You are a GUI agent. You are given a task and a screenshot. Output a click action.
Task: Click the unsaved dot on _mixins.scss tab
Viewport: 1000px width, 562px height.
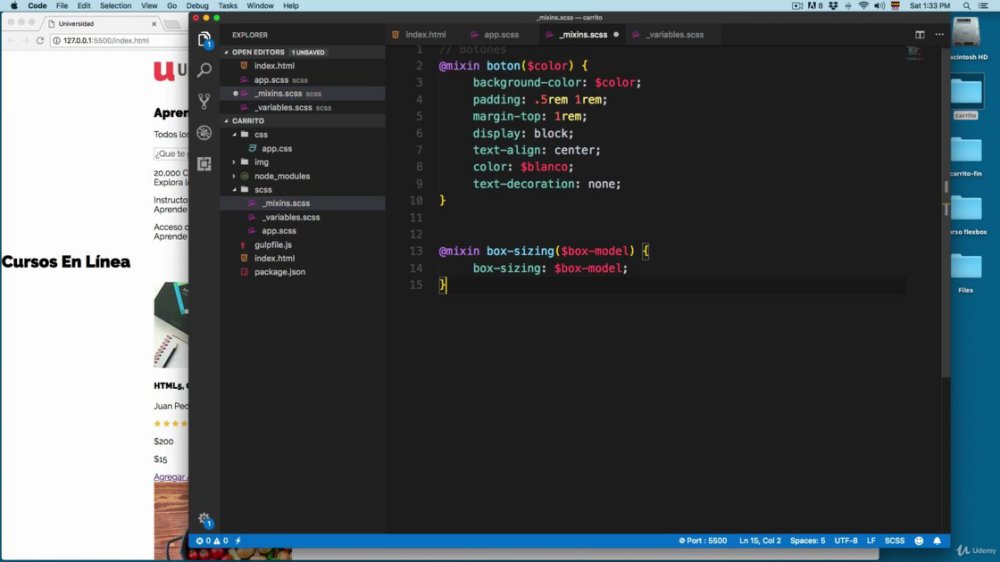[616, 34]
